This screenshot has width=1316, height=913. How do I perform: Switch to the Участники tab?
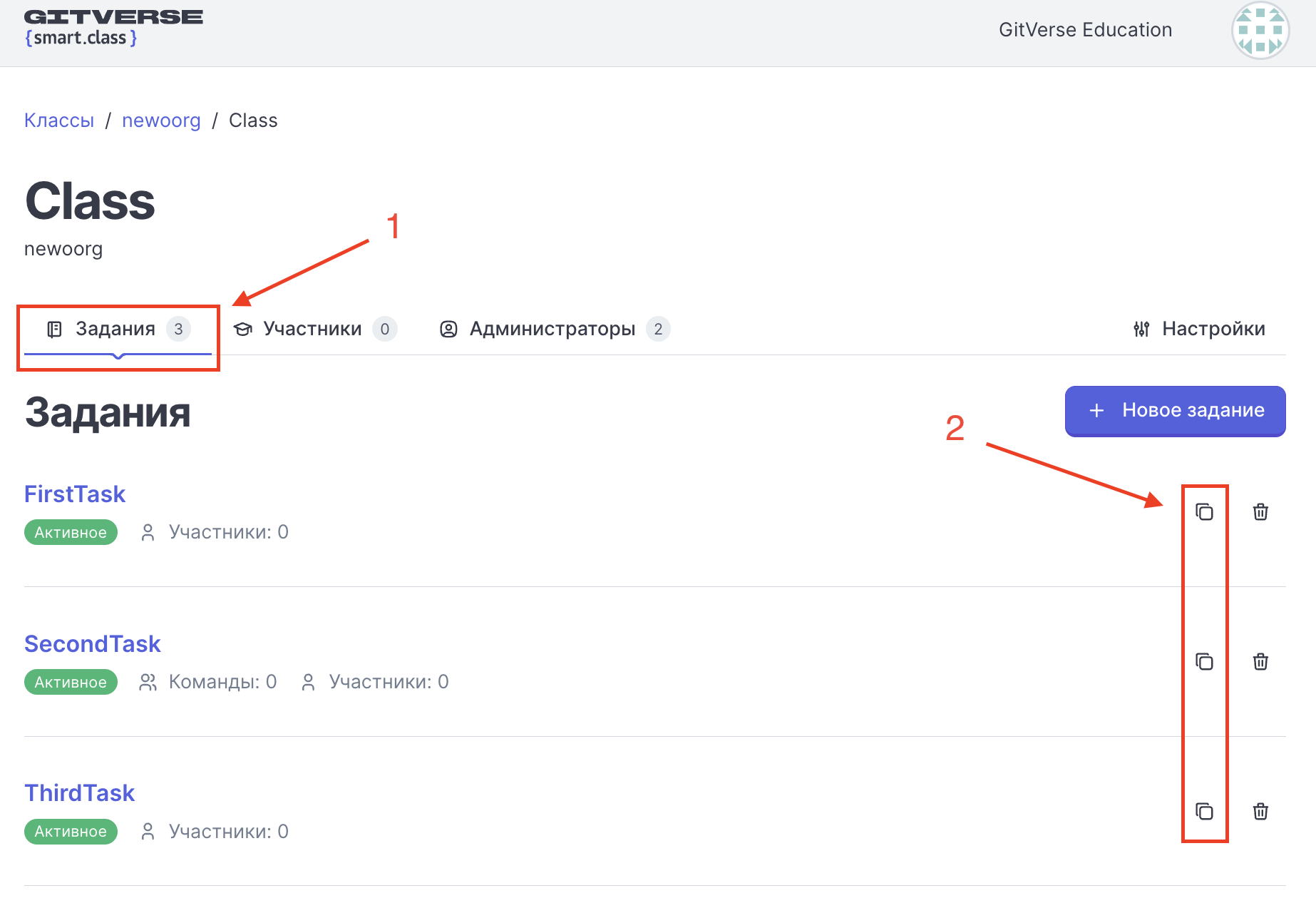click(314, 329)
